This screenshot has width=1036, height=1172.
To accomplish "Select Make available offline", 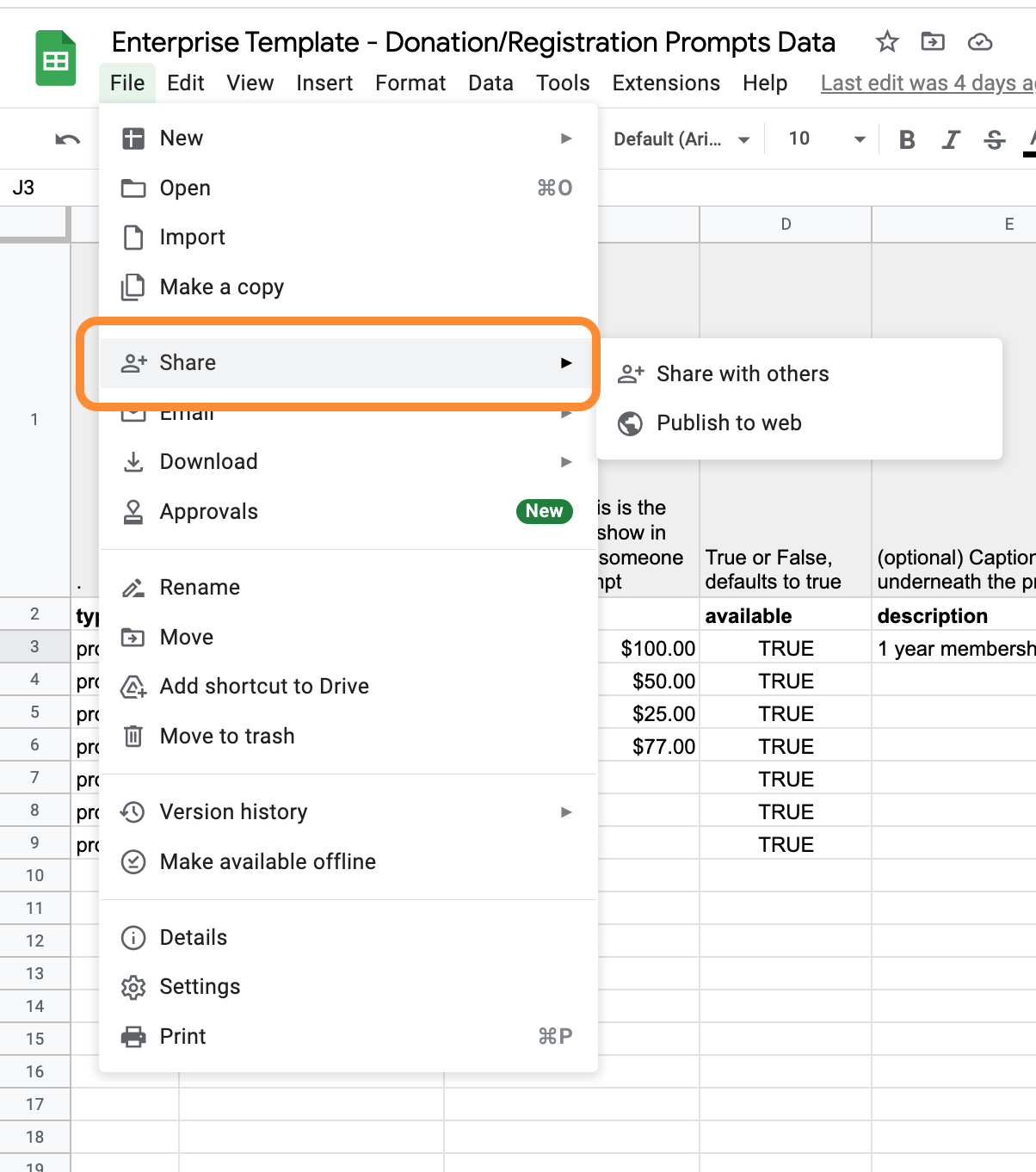I will [348, 862].
